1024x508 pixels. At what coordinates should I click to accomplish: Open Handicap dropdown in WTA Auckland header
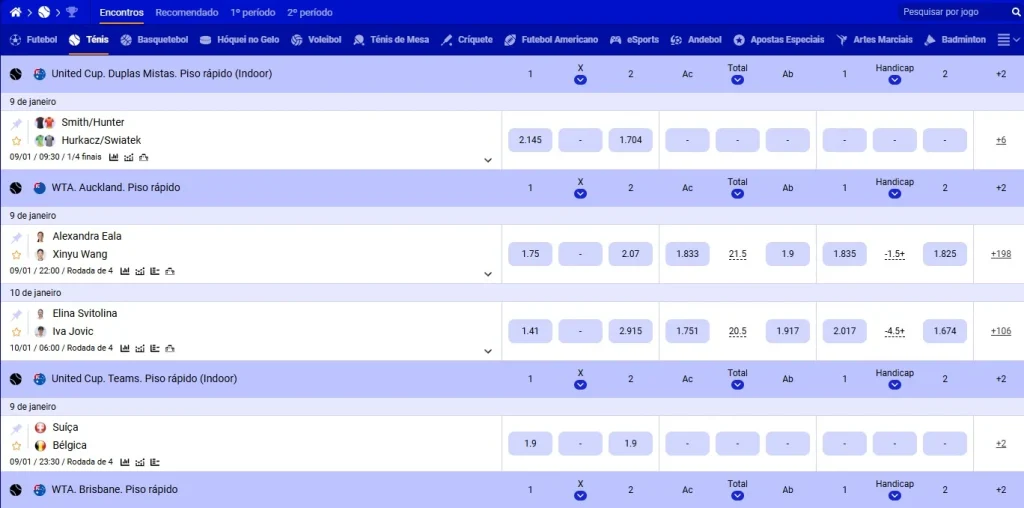[x=895, y=194]
